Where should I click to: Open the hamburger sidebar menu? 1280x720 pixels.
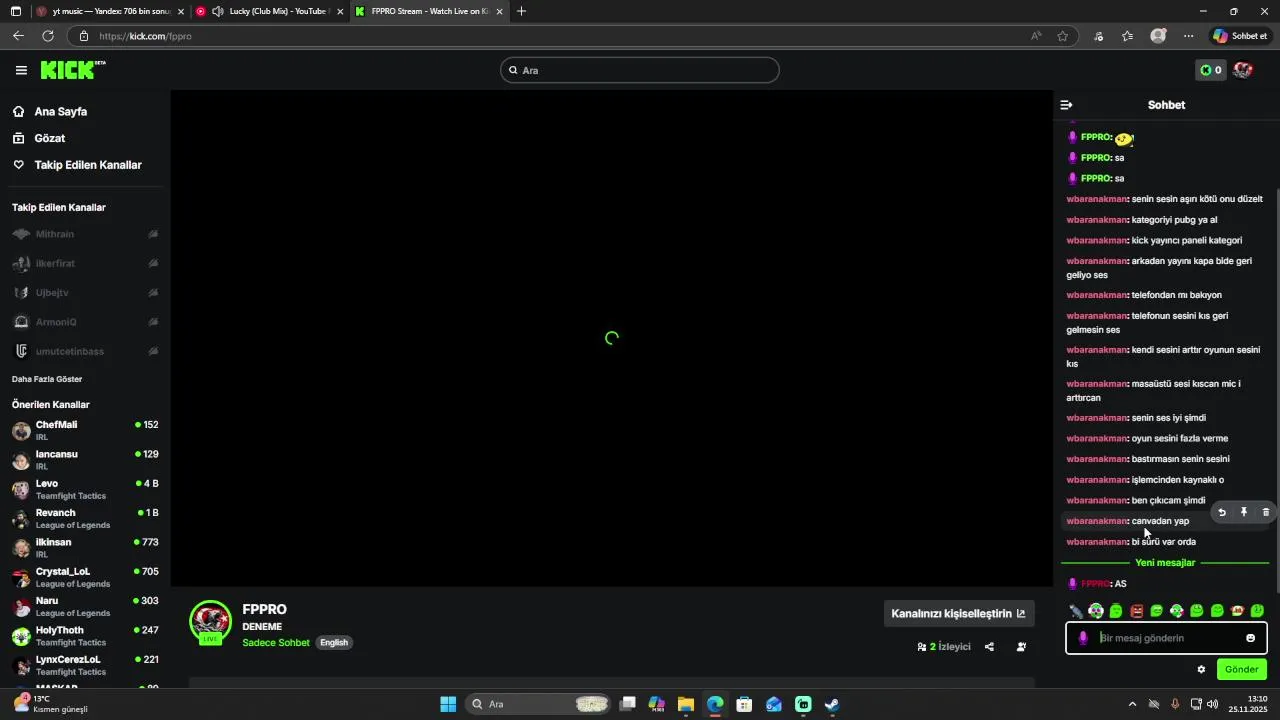pyautogui.click(x=21, y=70)
